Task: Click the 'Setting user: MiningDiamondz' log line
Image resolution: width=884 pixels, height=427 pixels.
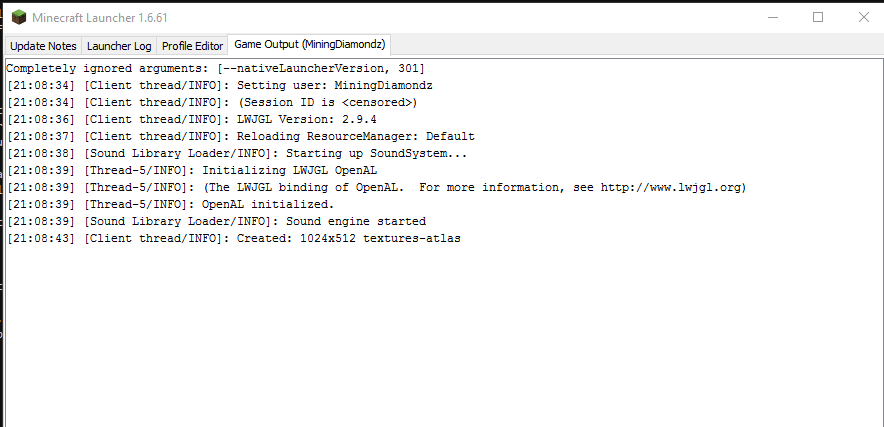Action: coord(220,86)
